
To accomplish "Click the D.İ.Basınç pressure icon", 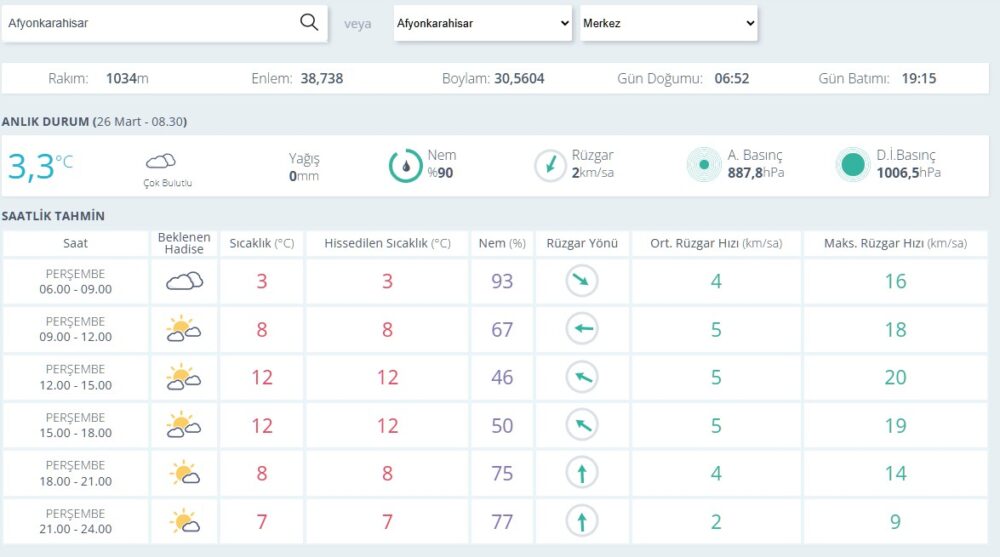I will tap(853, 166).
